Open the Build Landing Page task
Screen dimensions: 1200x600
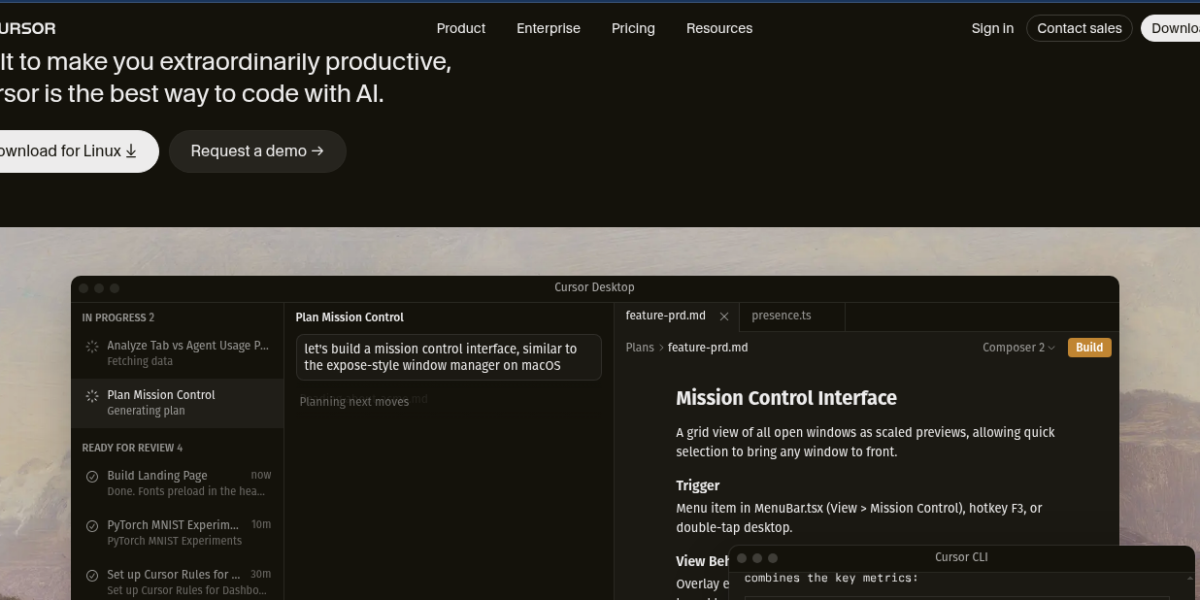point(177,483)
